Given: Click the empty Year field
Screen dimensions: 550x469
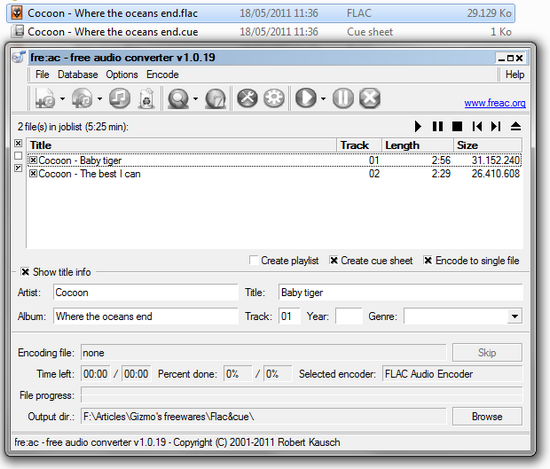Looking at the screenshot, I should click(x=349, y=316).
